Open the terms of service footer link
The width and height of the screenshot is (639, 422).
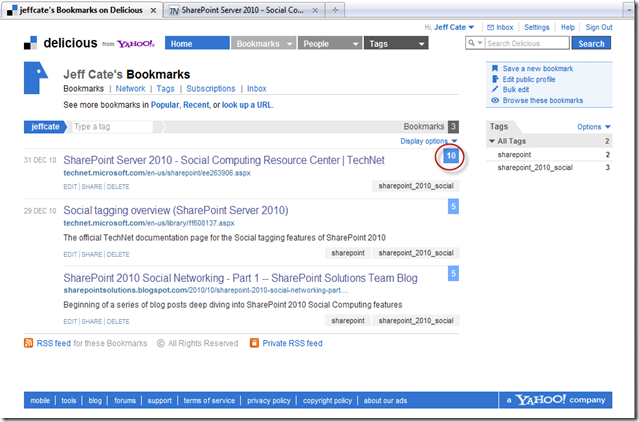click(209, 400)
